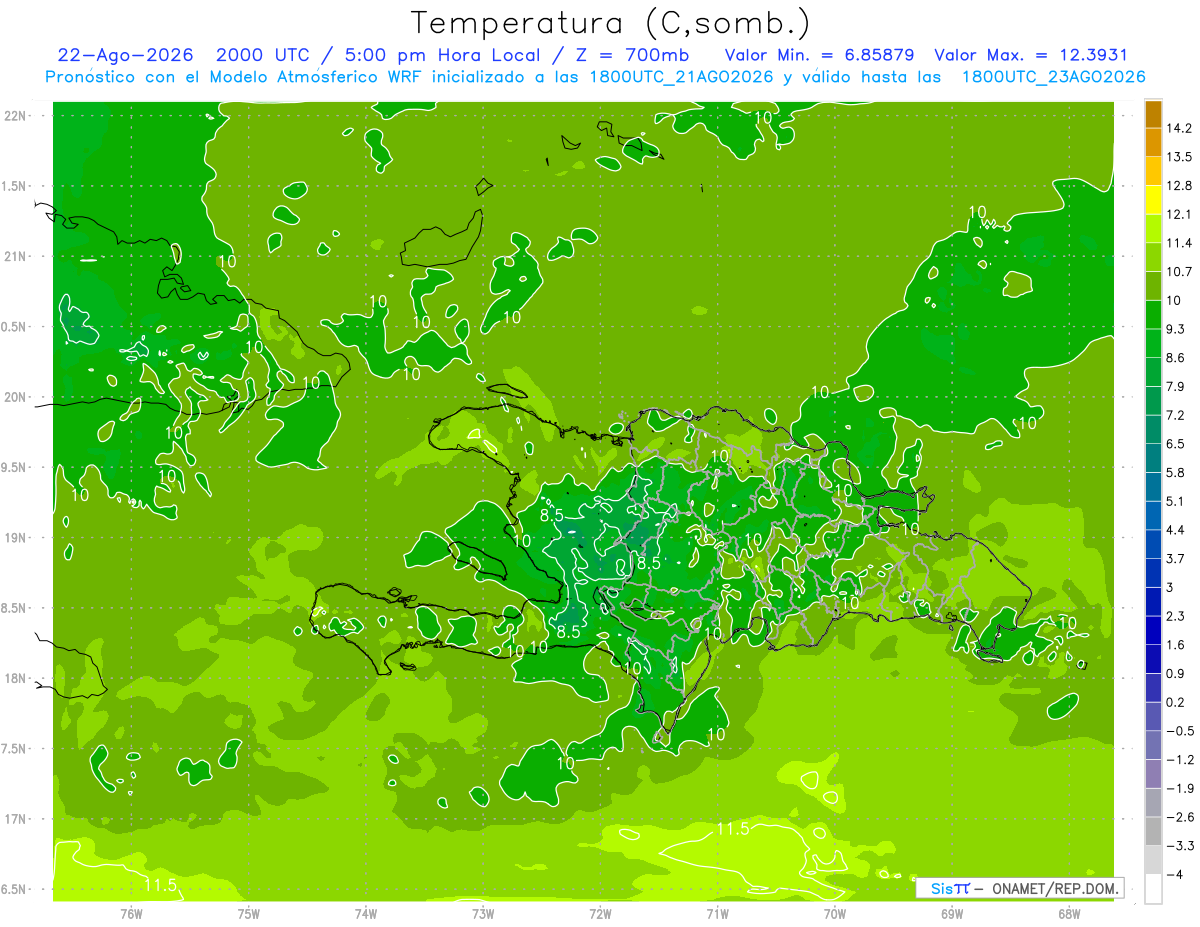This screenshot has height=927, width=1200.
Task: Click the 'Valor Max. = 12.3931' readout
Action: click(x=1031, y=55)
